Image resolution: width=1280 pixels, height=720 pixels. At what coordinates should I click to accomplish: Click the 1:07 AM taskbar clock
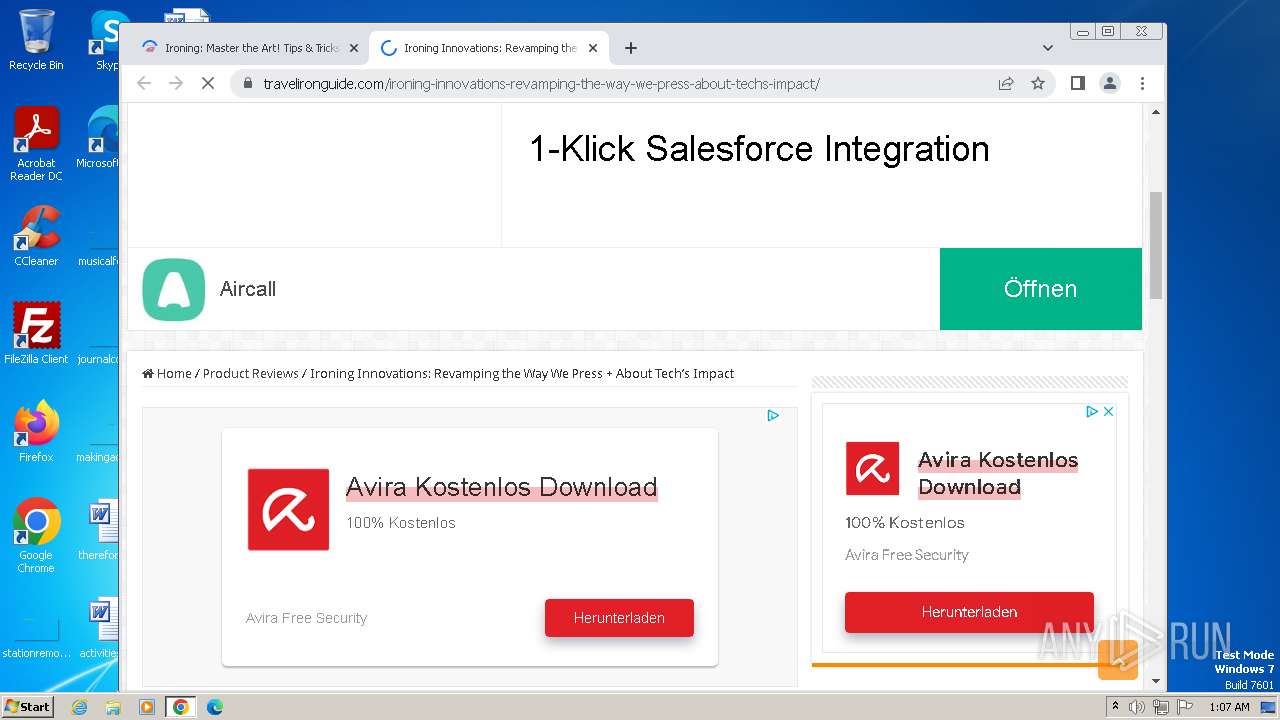point(1229,707)
